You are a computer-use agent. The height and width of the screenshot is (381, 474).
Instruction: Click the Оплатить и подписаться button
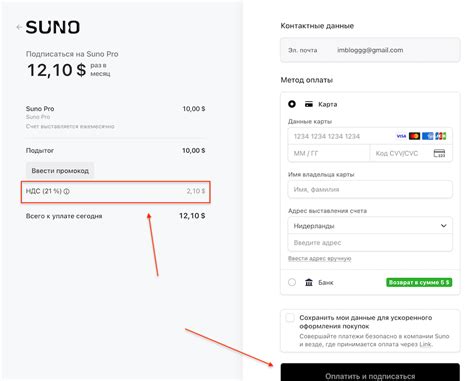click(370, 373)
